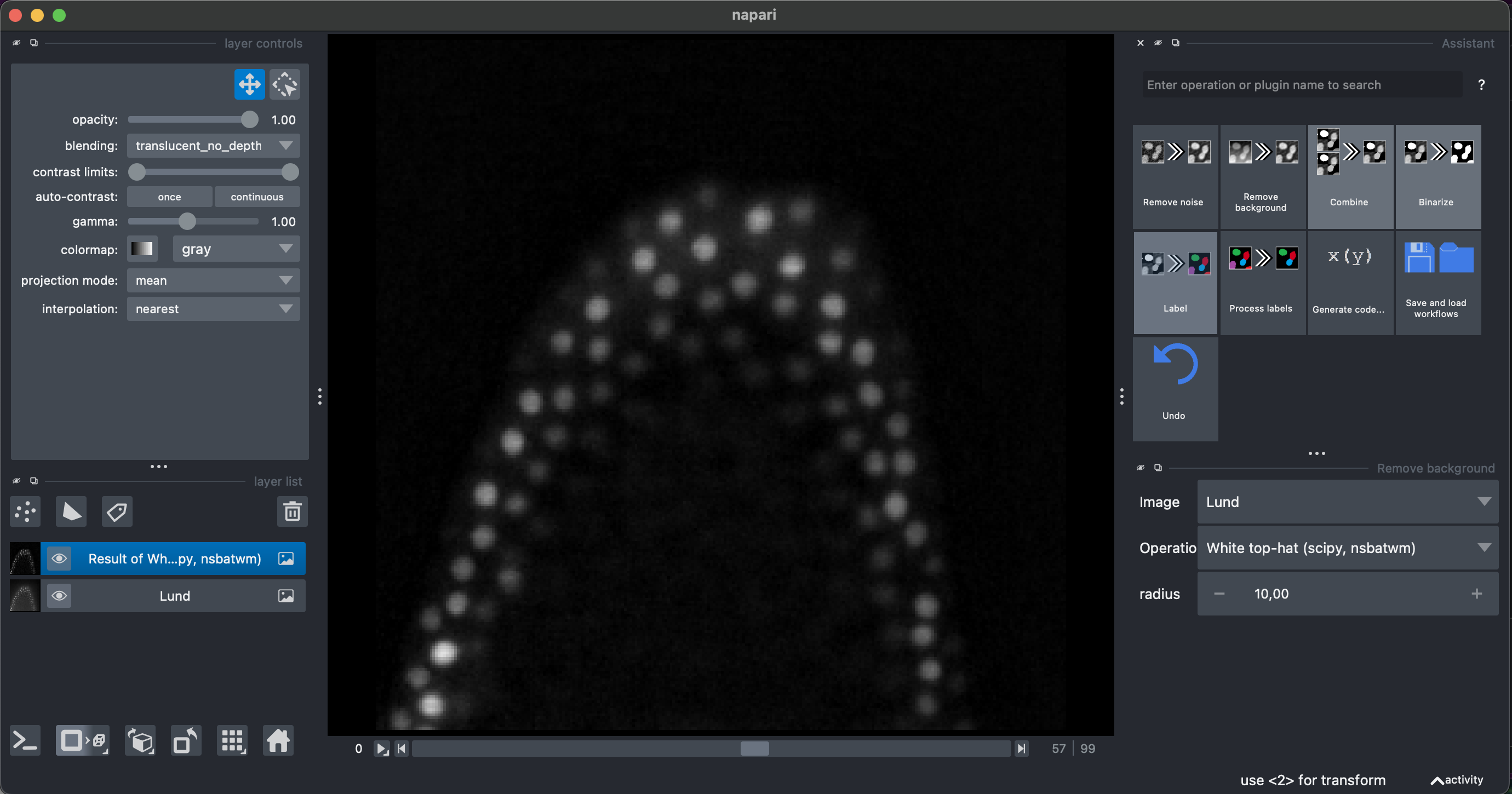This screenshot has height=794, width=1512.
Task: Reset view with the home icon
Action: pos(278,740)
